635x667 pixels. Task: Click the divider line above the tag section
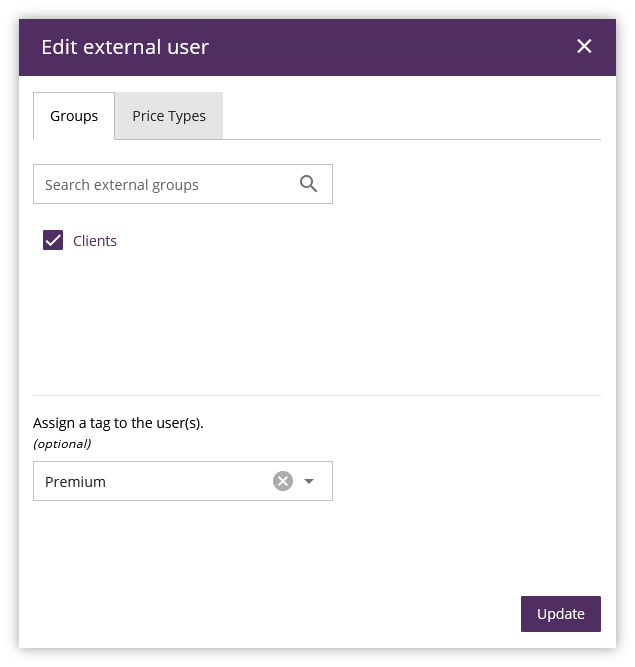pyautogui.click(x=316, y=395)
